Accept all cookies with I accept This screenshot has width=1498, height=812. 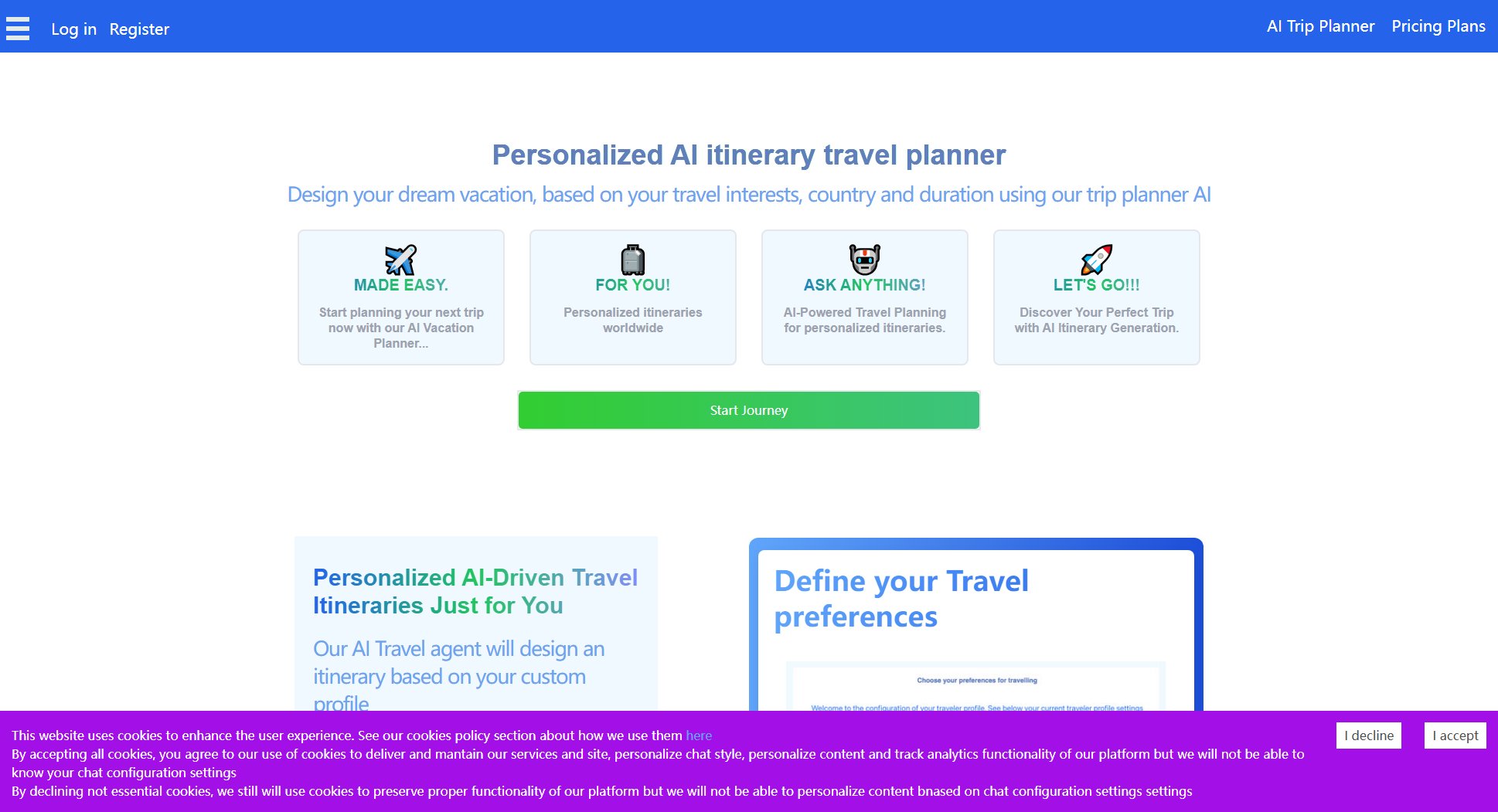(x=1455, y=735)
